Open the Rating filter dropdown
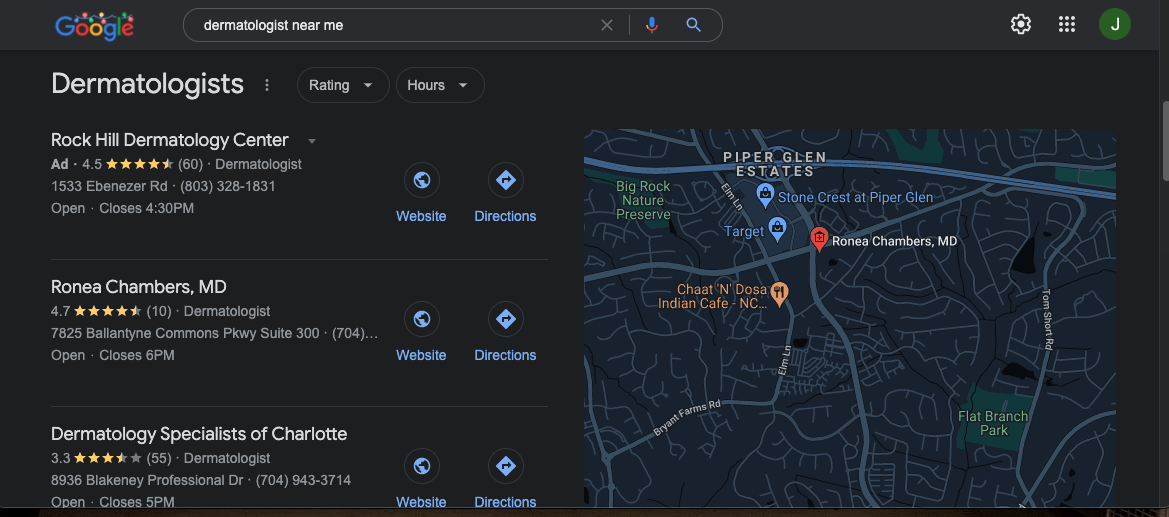Screen dimensions: 1169x517 coord(343,85)
